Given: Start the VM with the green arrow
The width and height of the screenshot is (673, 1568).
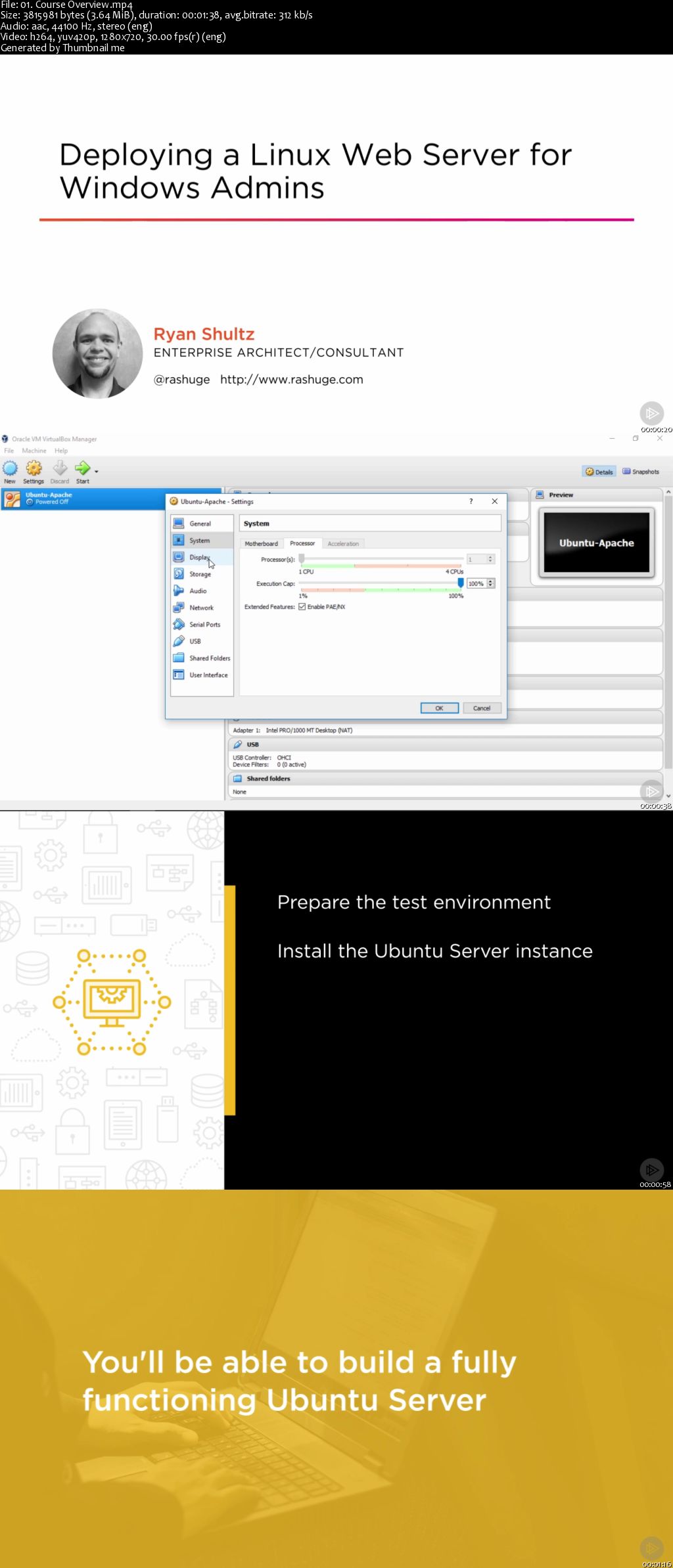Looking at the screenshot, I should click(82, 472).
